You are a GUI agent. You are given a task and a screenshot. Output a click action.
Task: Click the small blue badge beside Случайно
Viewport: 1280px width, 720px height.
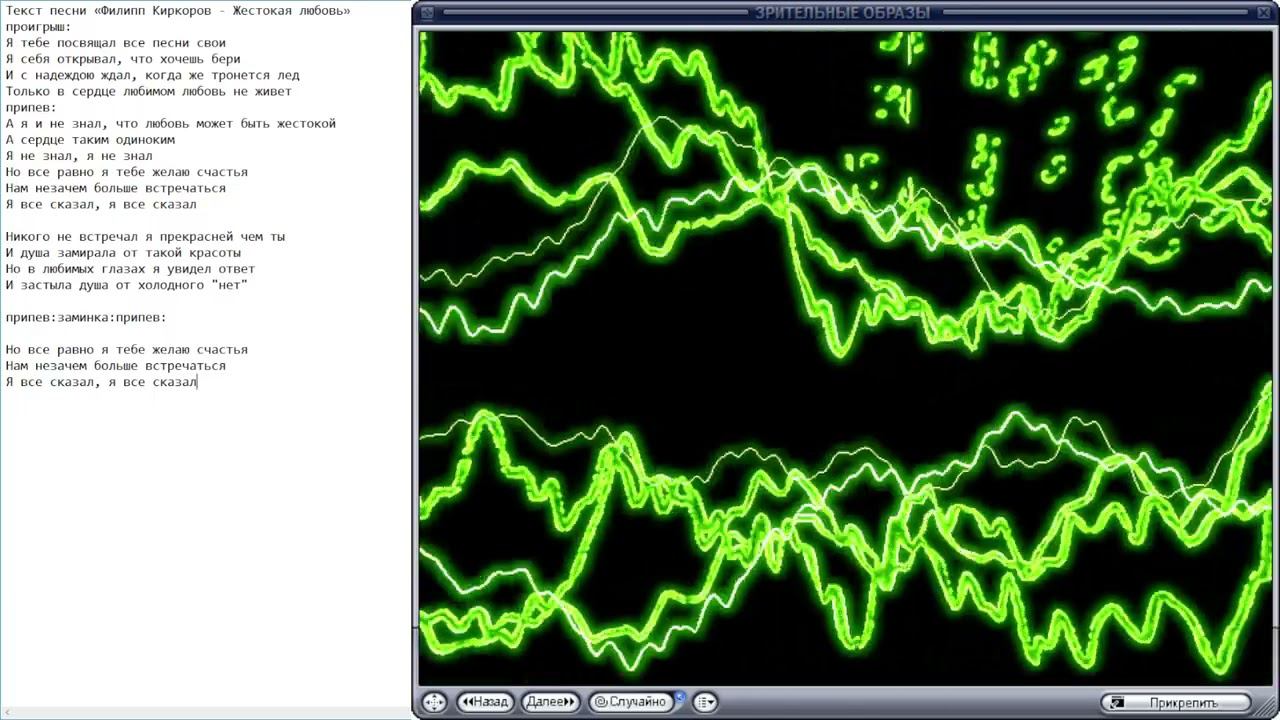tap(680, 696)
